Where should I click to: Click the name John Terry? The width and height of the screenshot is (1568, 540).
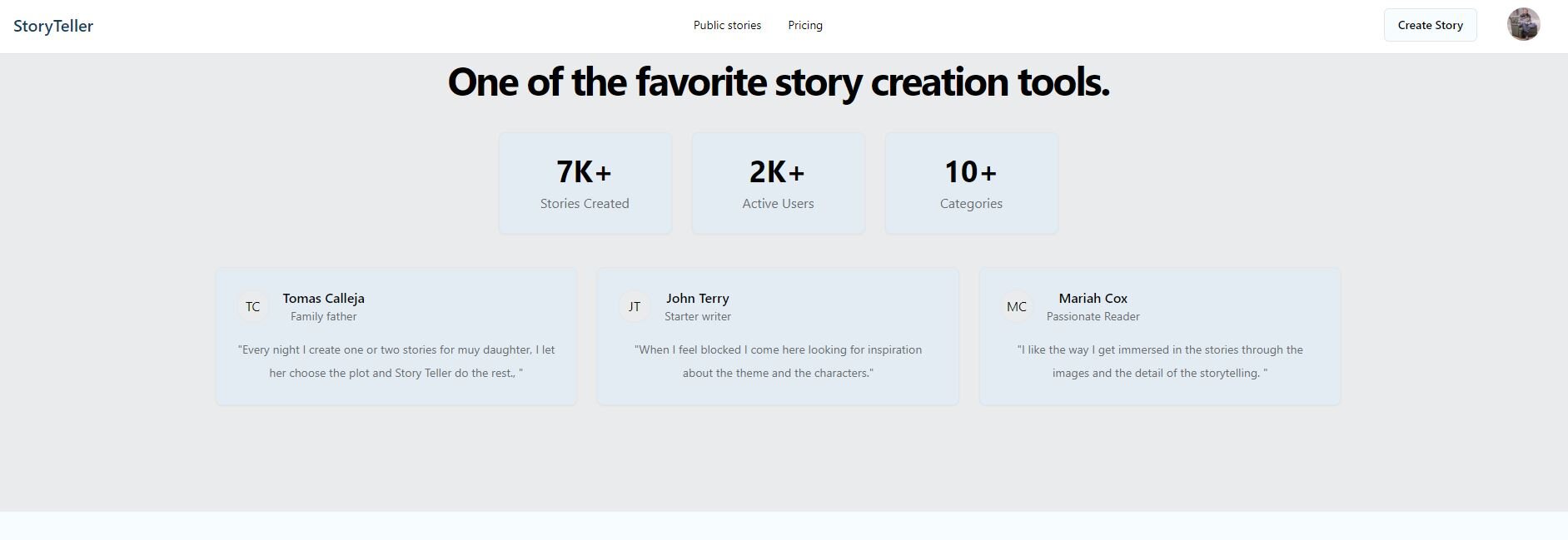click(x=698, y=298)
